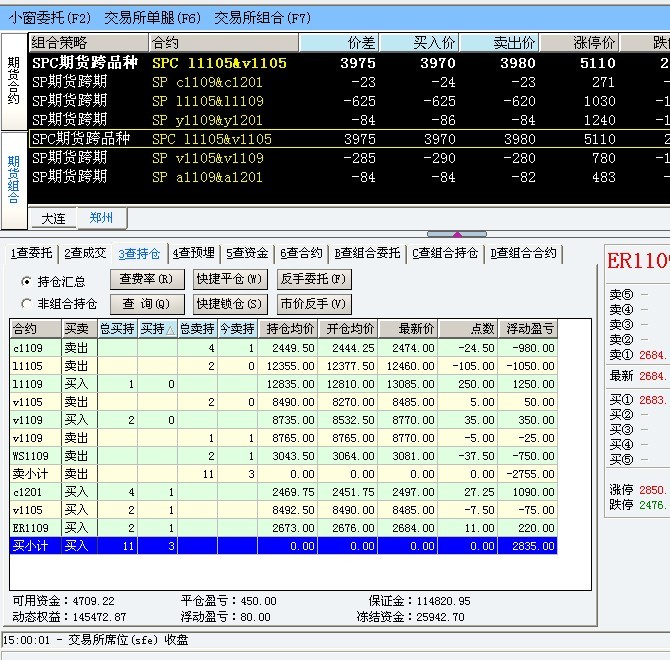Click the 保证金 114820.95 value

coord(444,601)
